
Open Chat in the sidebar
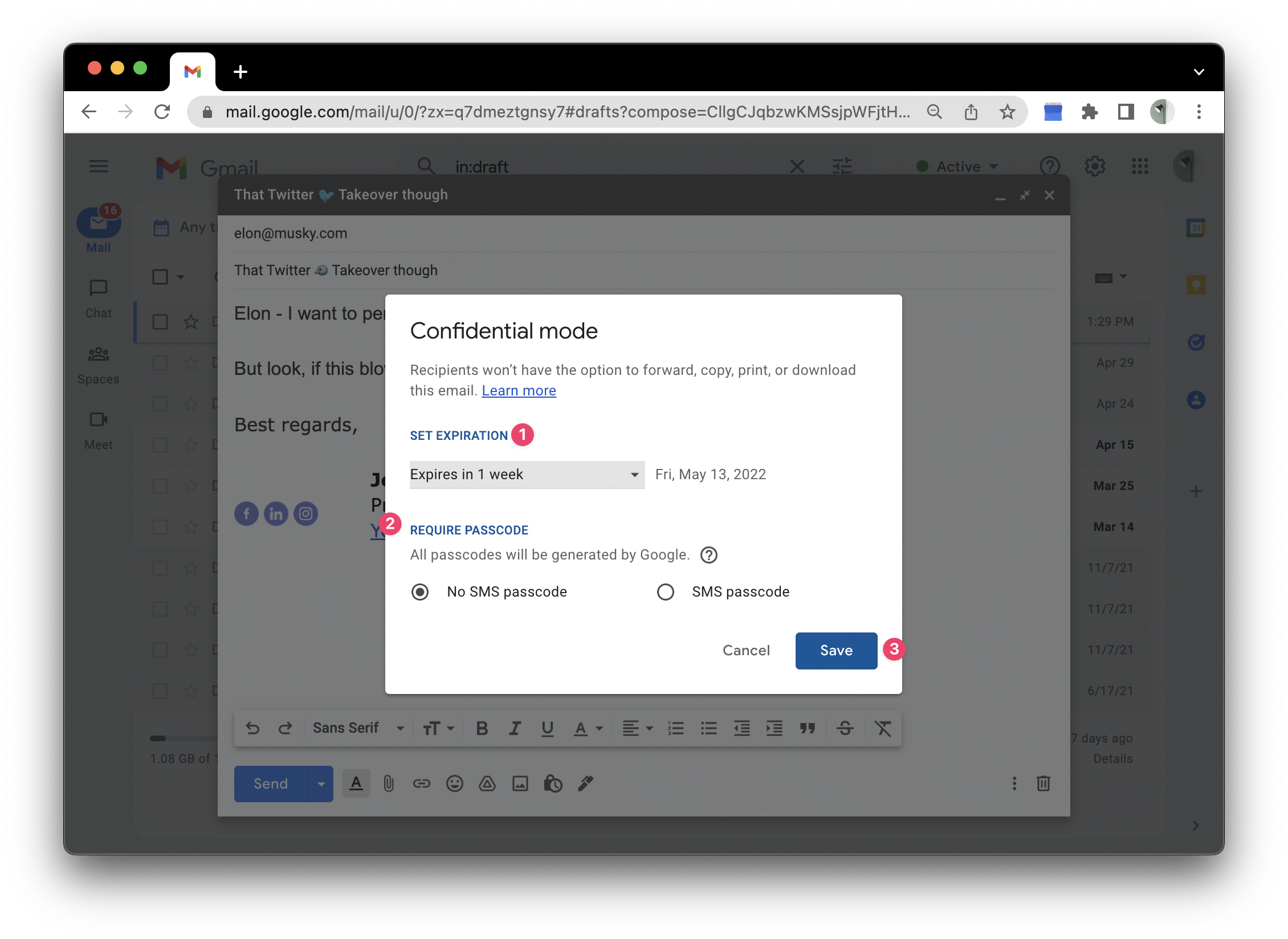coord(99,299)
